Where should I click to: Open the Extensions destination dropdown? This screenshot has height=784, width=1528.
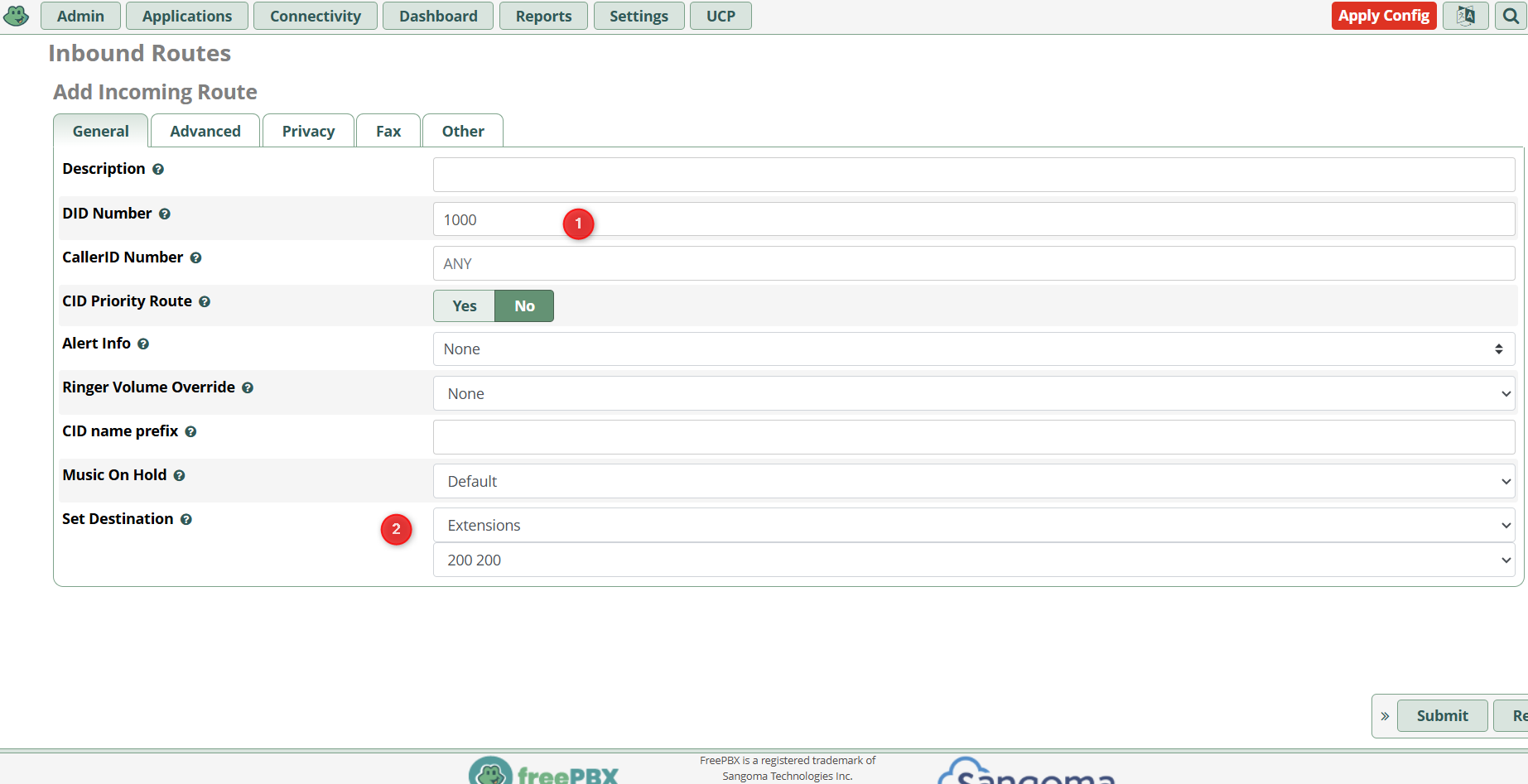[x=974, y=525]
